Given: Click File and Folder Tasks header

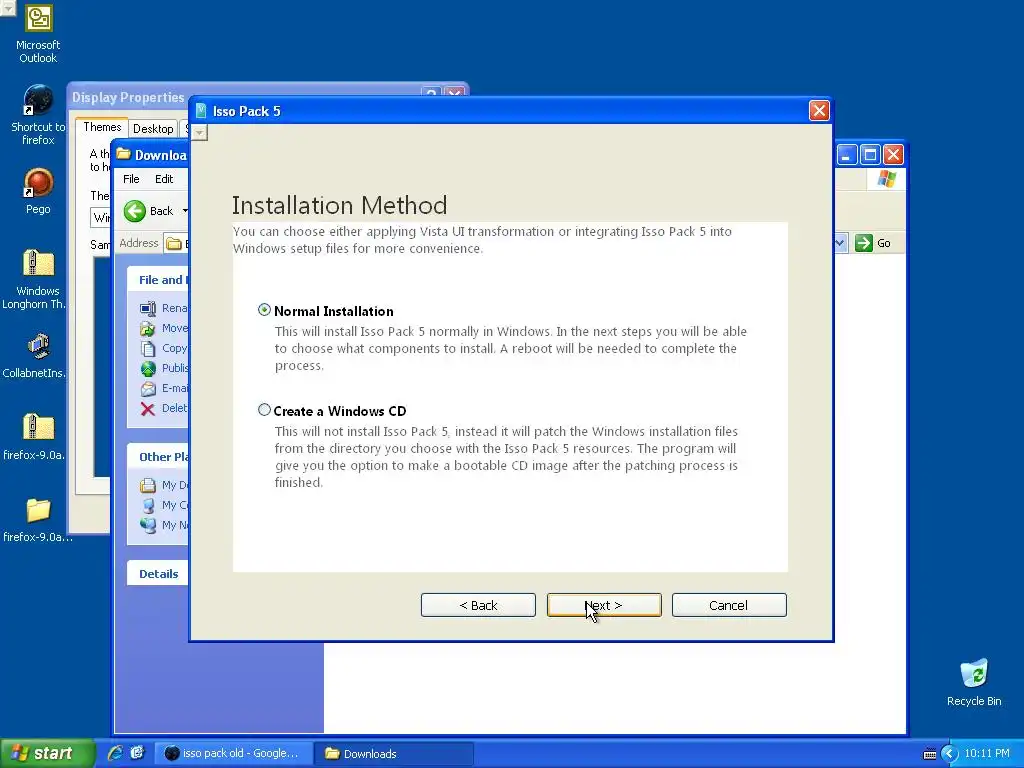Looking at the screenshot, I should [157, 280].
